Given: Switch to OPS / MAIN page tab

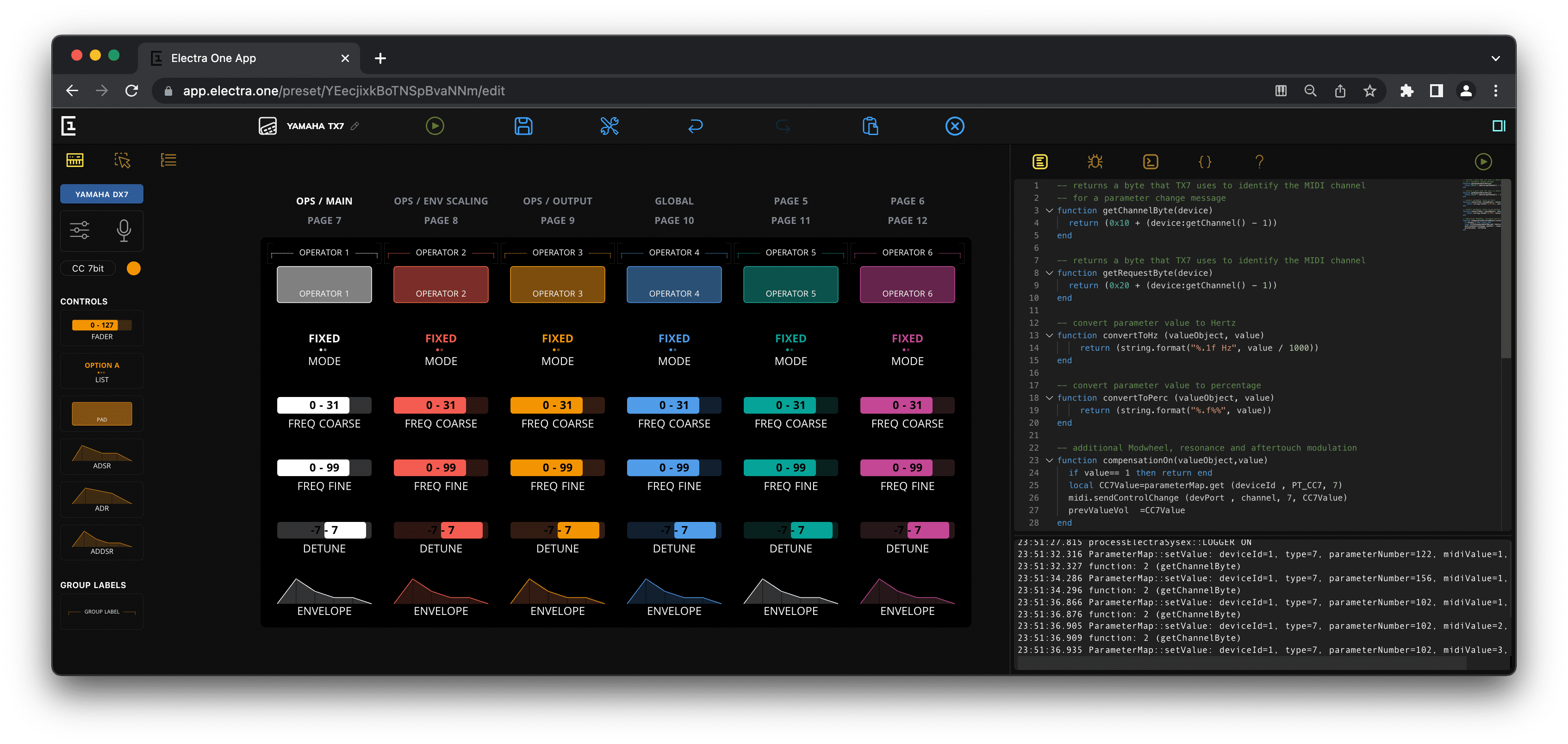Looking at the screenshot, I should point(324,201).
